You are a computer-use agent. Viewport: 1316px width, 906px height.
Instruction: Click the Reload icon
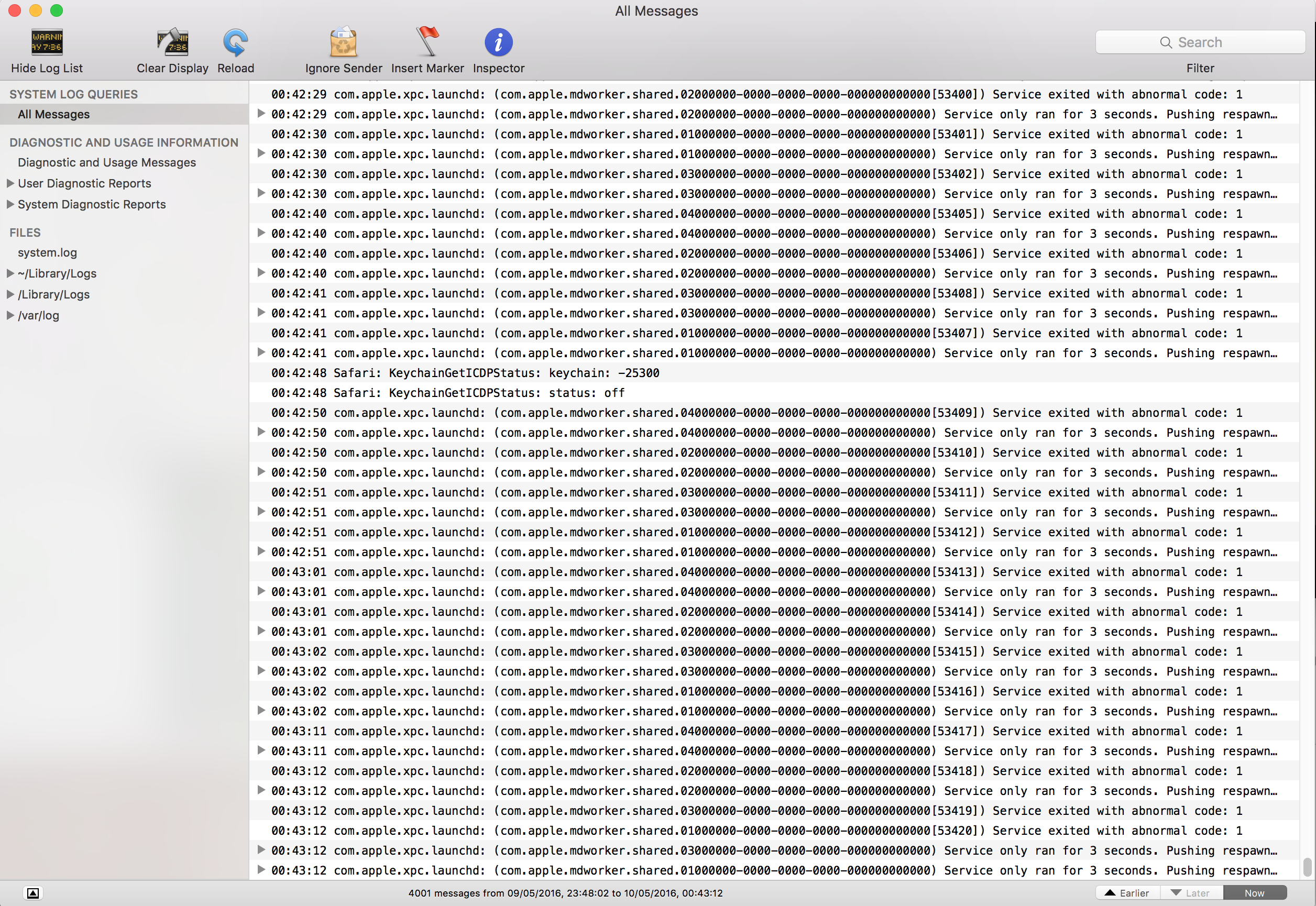pyautogui.click(x=235, y=42)
